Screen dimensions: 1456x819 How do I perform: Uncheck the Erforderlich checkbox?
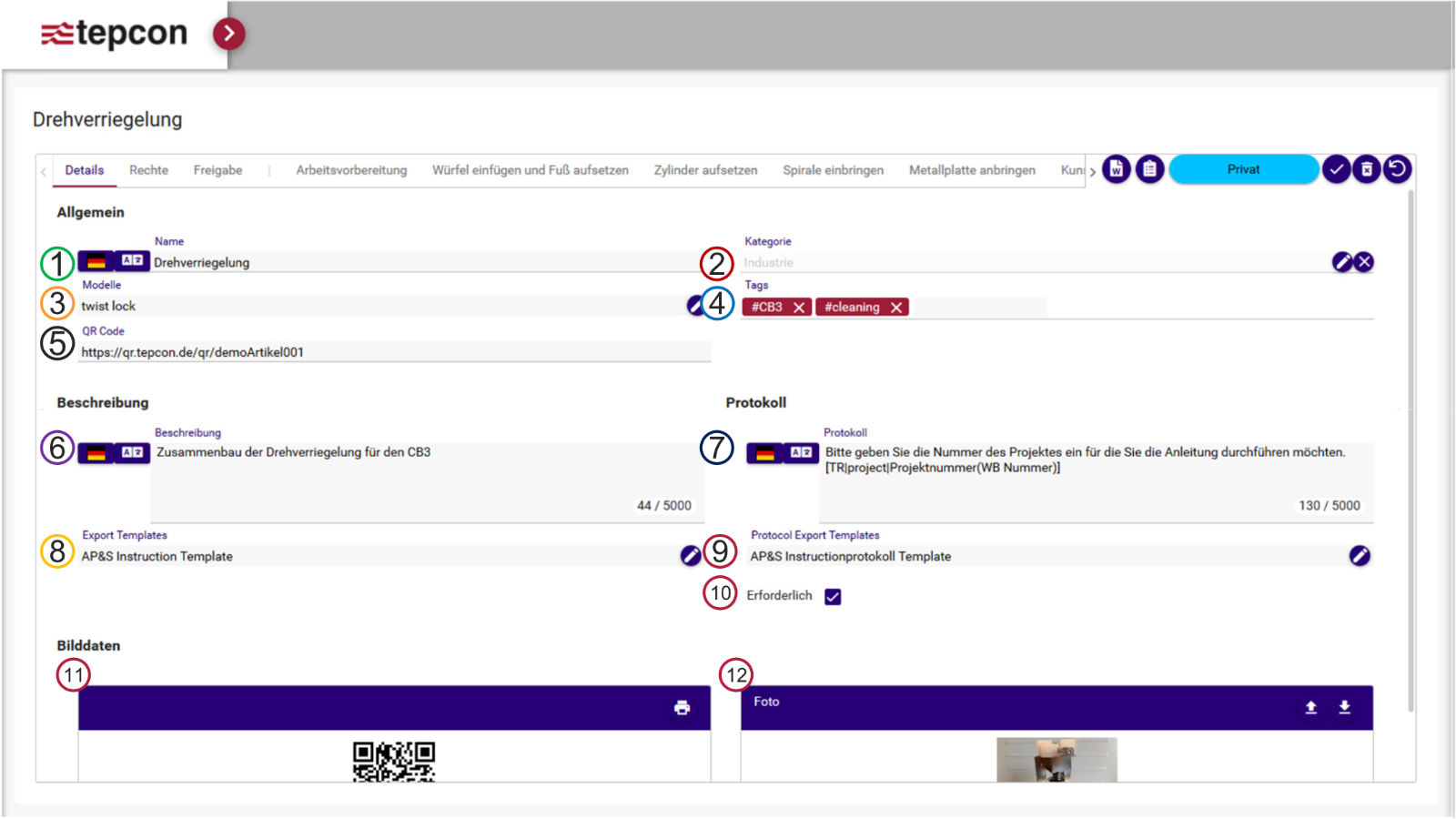click(833, 597)
